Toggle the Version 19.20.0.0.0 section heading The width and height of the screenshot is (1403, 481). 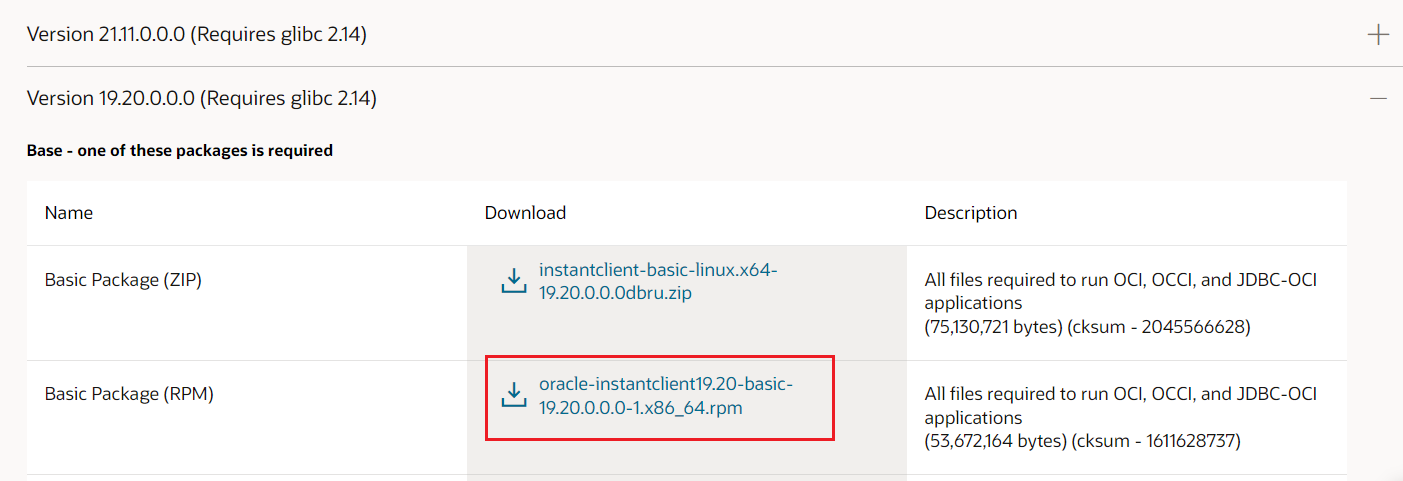[201, 99]
